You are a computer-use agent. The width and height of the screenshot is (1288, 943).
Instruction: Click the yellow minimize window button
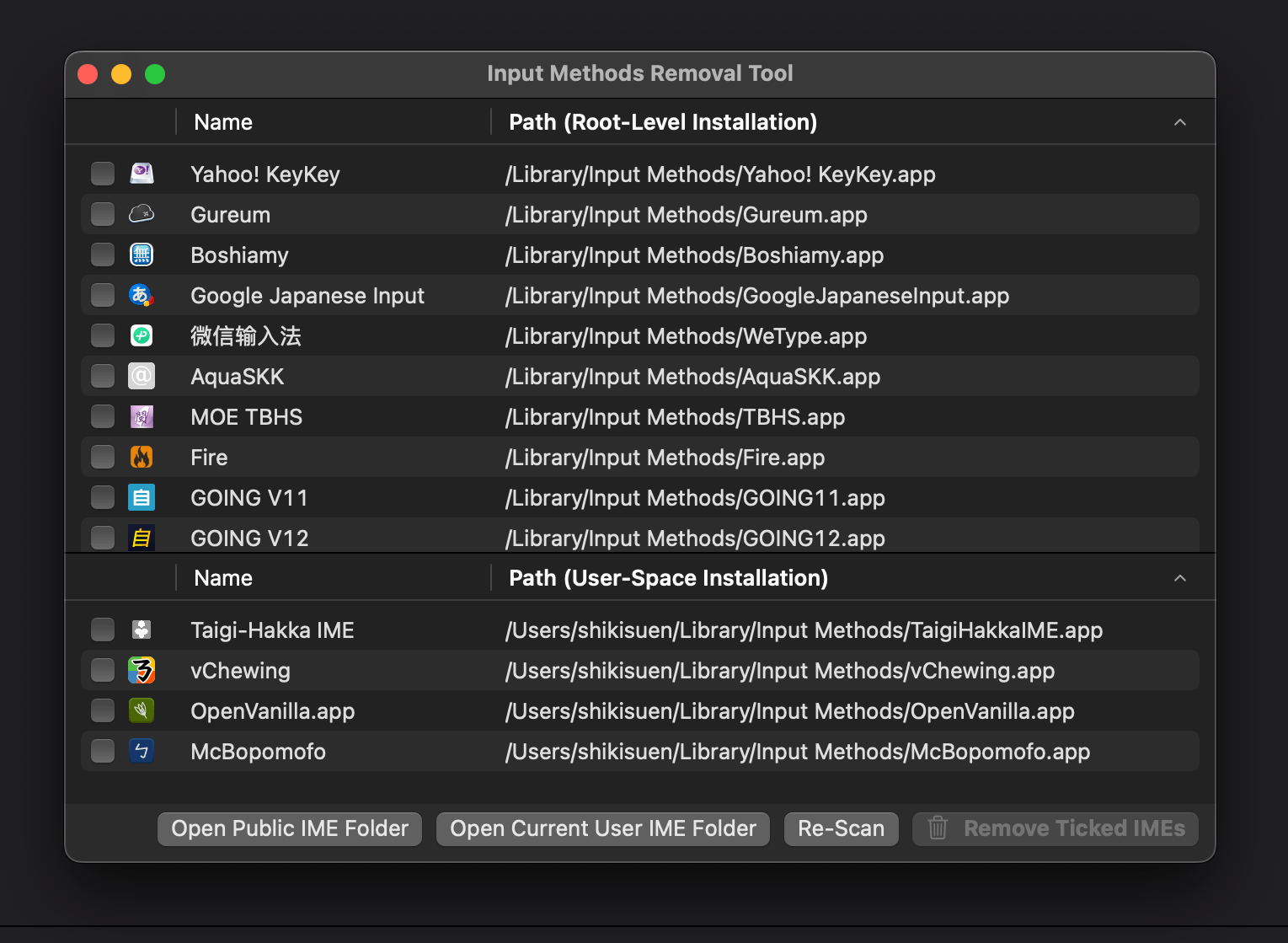pos(121,74)
